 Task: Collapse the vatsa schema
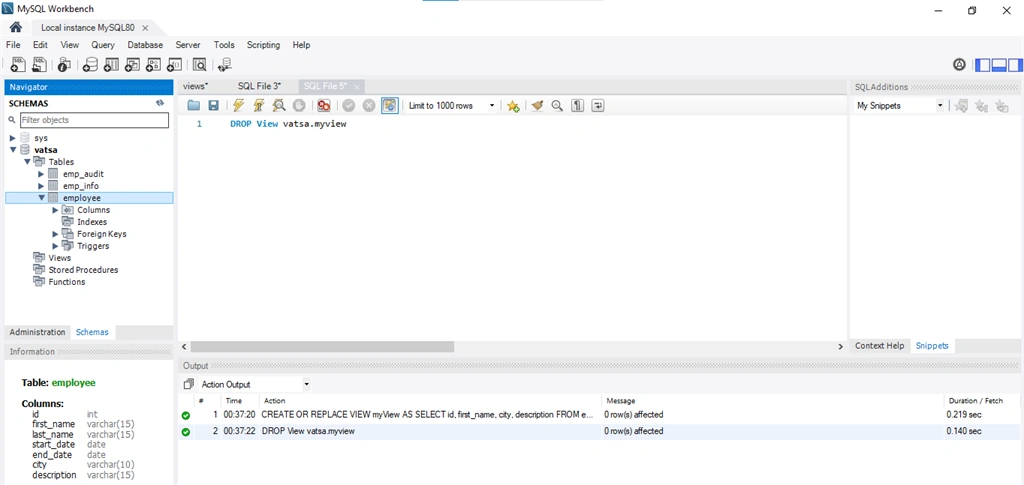click(x=12, y=150)
